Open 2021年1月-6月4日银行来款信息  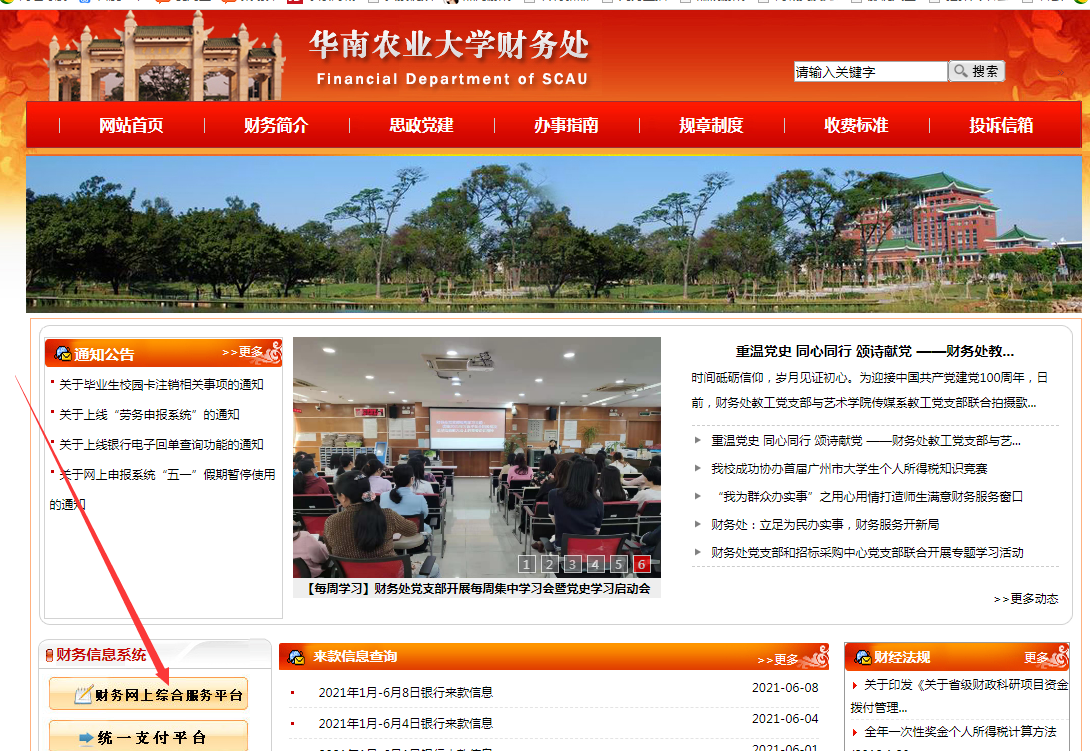(x=405, y=723)
